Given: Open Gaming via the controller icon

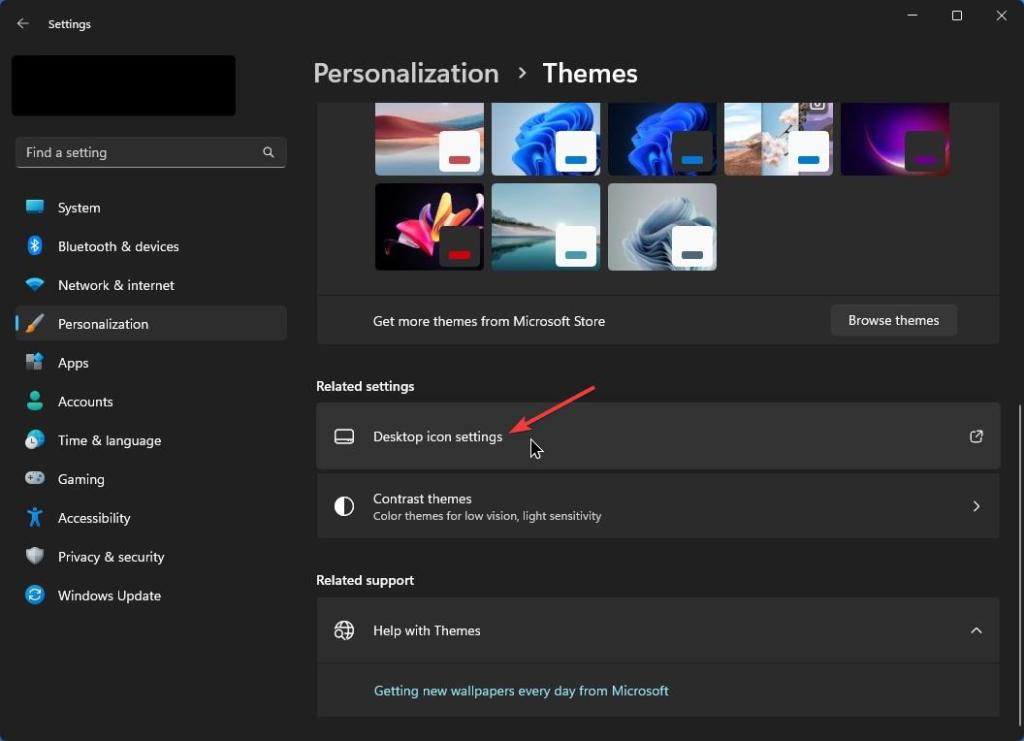Looking at the screenshot, I should tap(35, 479).
